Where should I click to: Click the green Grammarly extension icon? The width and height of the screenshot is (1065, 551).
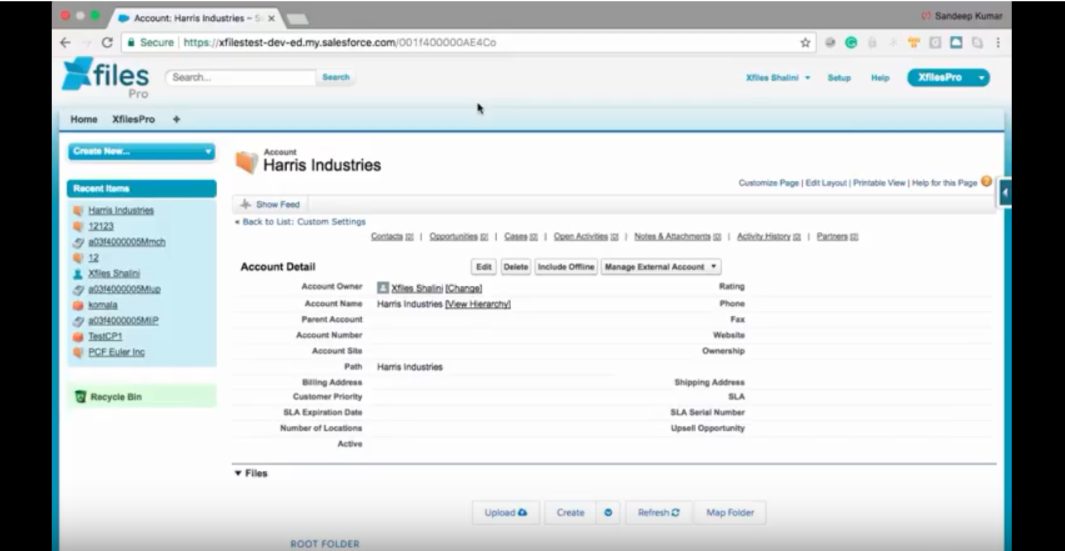coord(850,42)
